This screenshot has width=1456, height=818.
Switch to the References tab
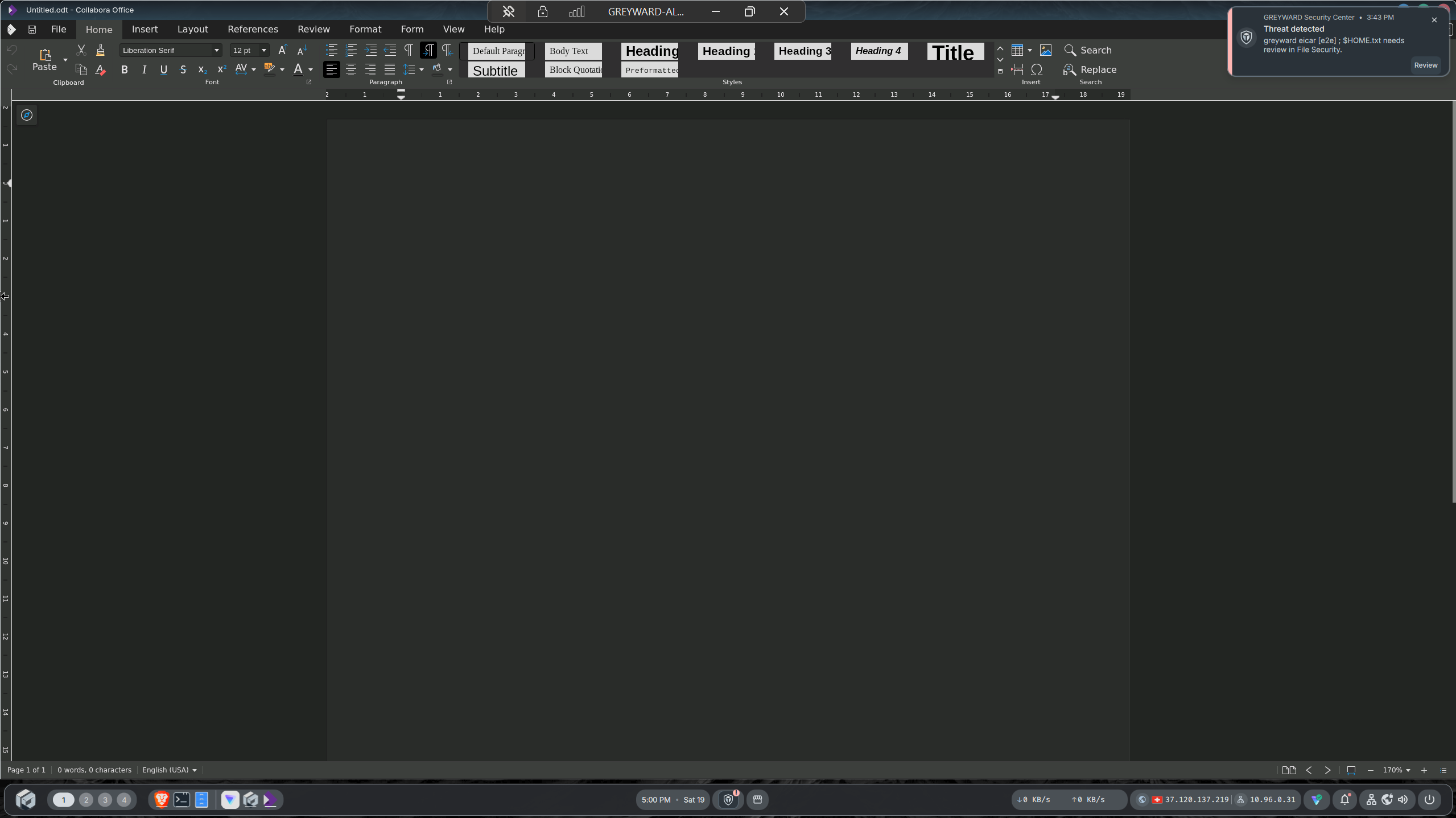tap(253, 29)
